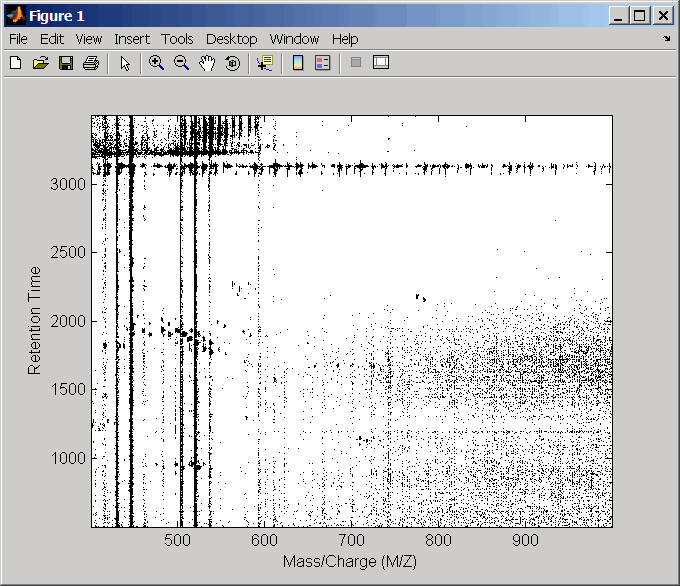Insert a colorbar from the toolbar

pyautogui.click(x=297, y=63)
